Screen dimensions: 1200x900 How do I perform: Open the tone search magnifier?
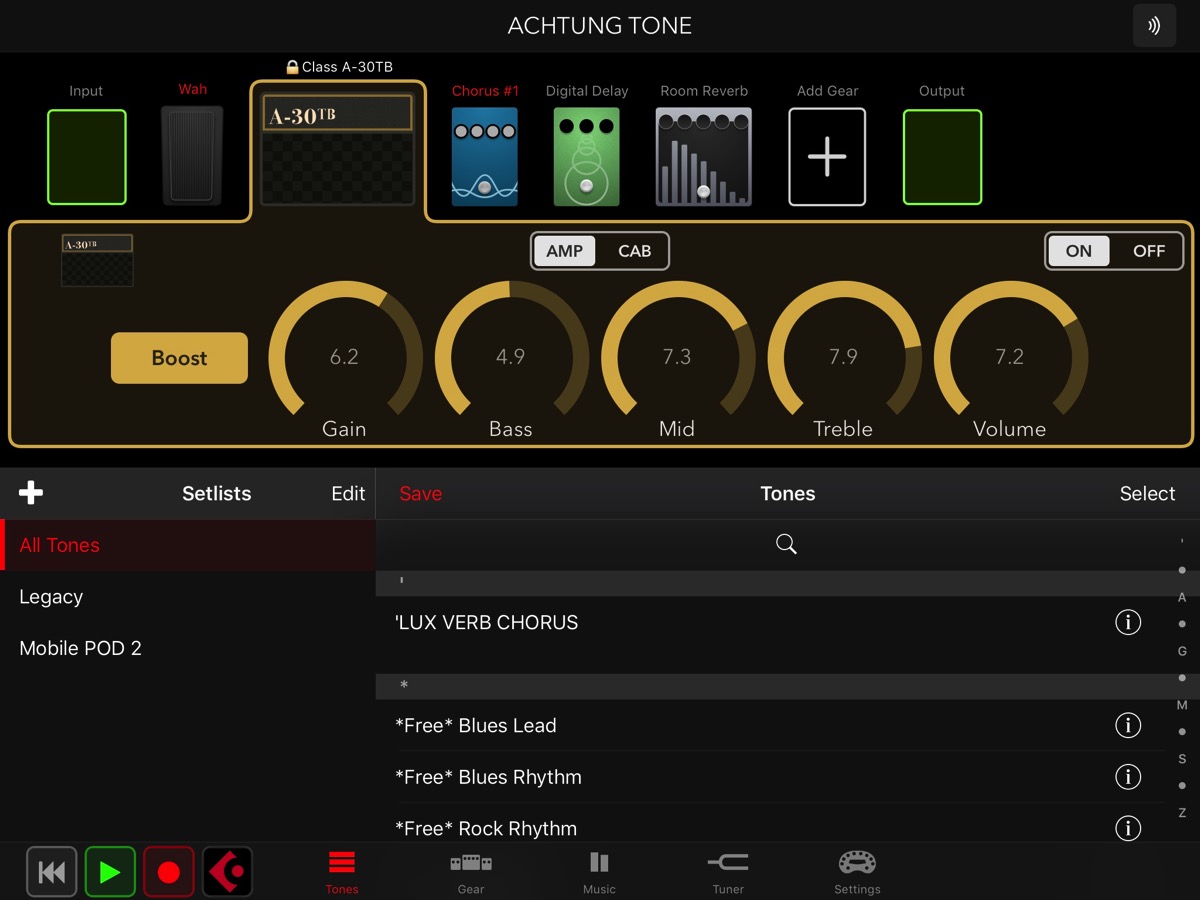787,544
